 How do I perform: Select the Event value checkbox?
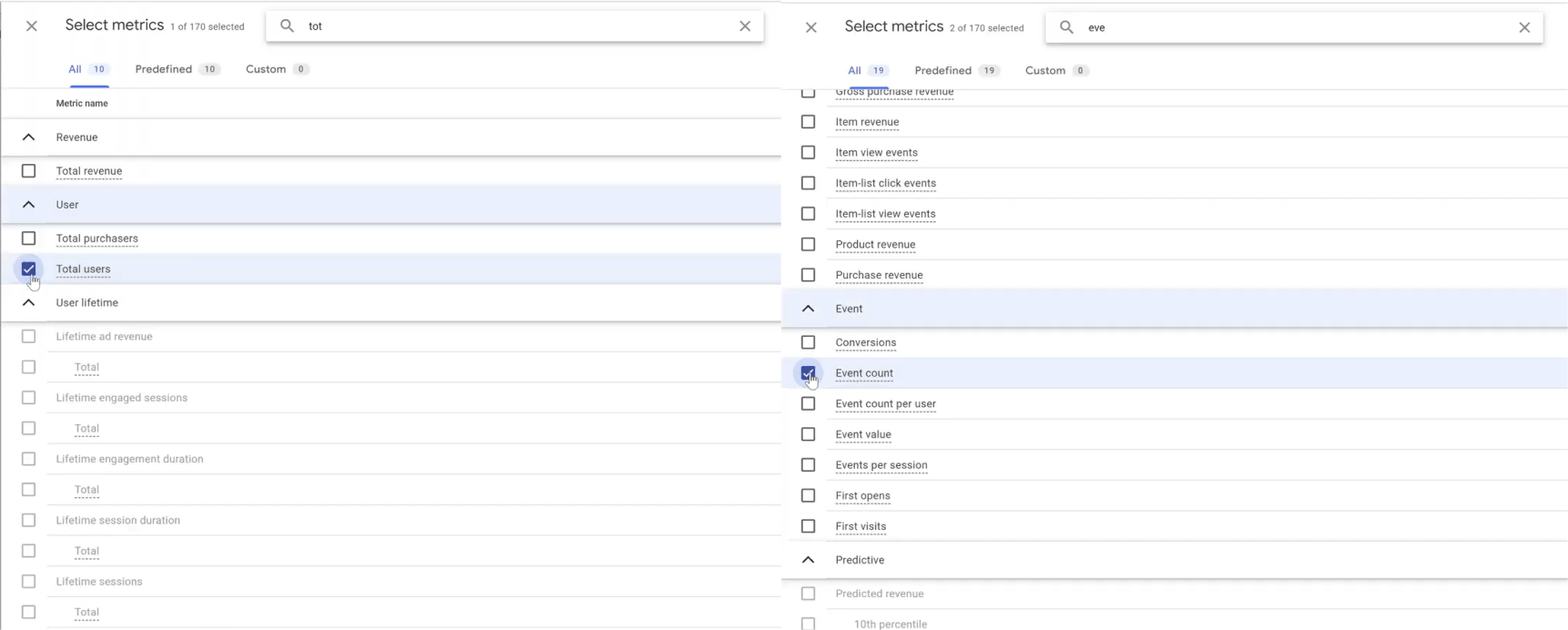[808, 434]
